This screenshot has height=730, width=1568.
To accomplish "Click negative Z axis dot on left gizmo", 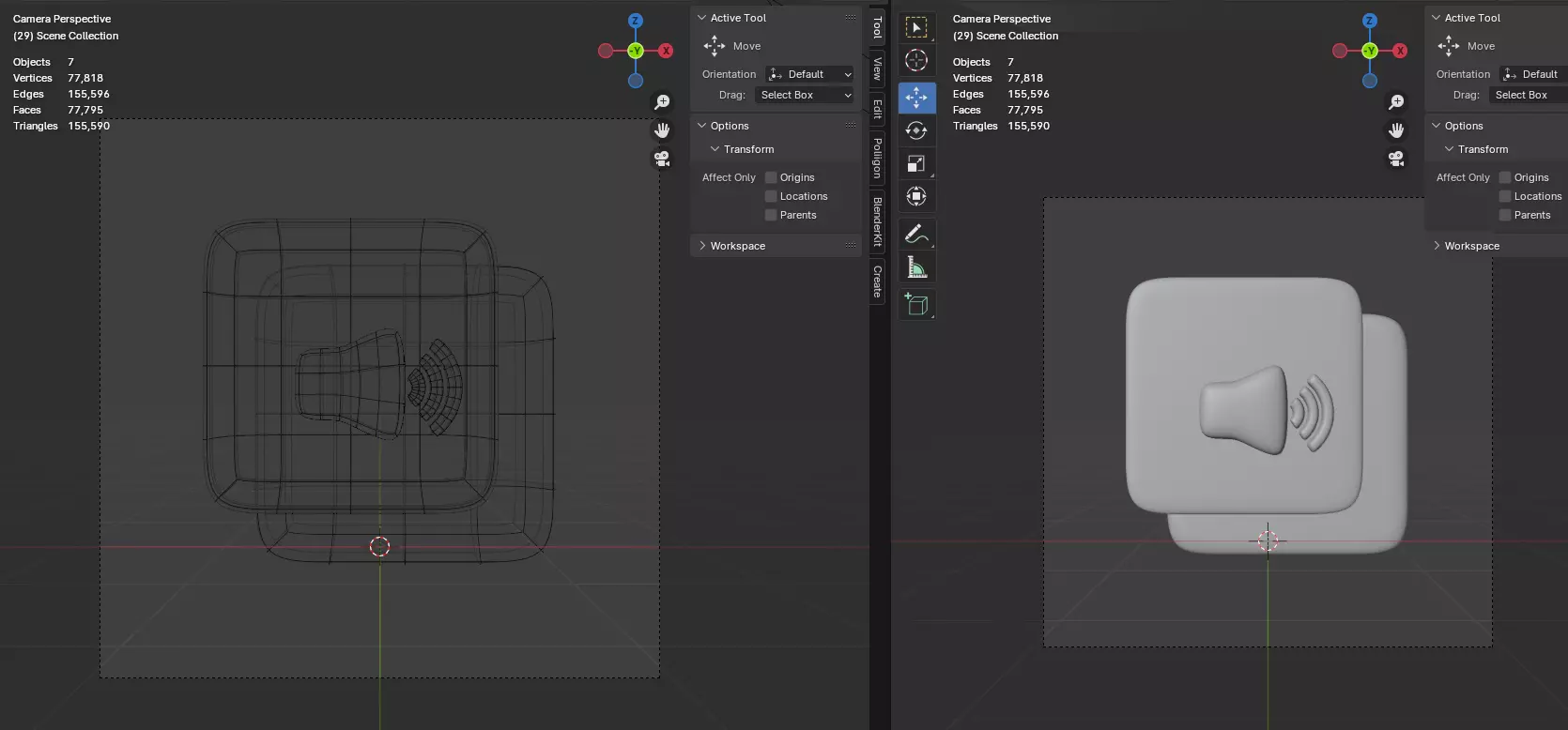I will [636, 81].
